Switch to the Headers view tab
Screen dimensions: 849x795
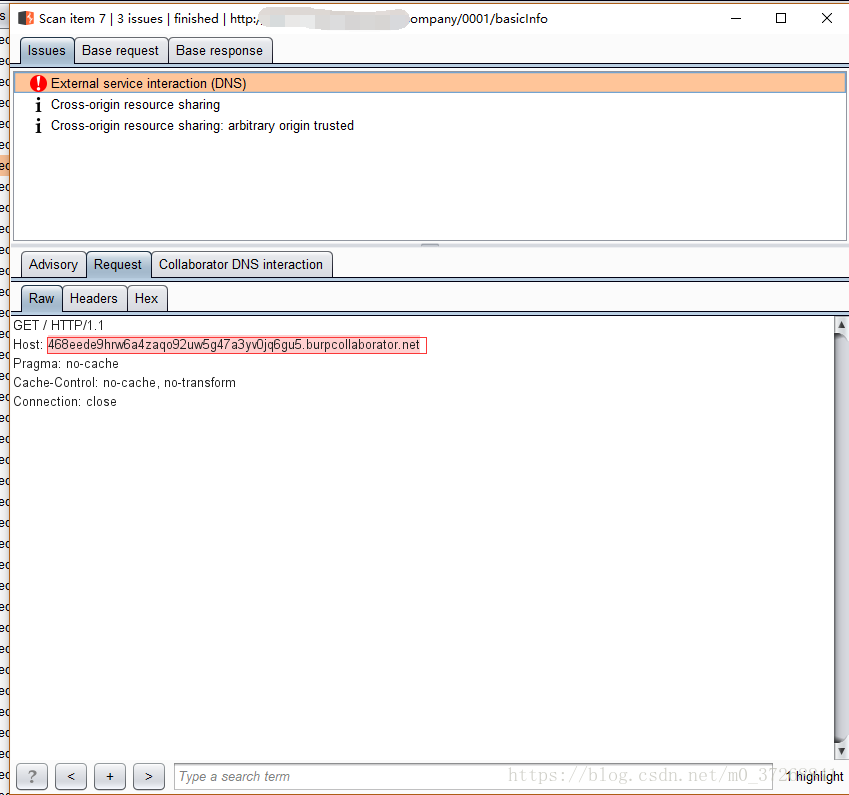click(x=94, y=298)
